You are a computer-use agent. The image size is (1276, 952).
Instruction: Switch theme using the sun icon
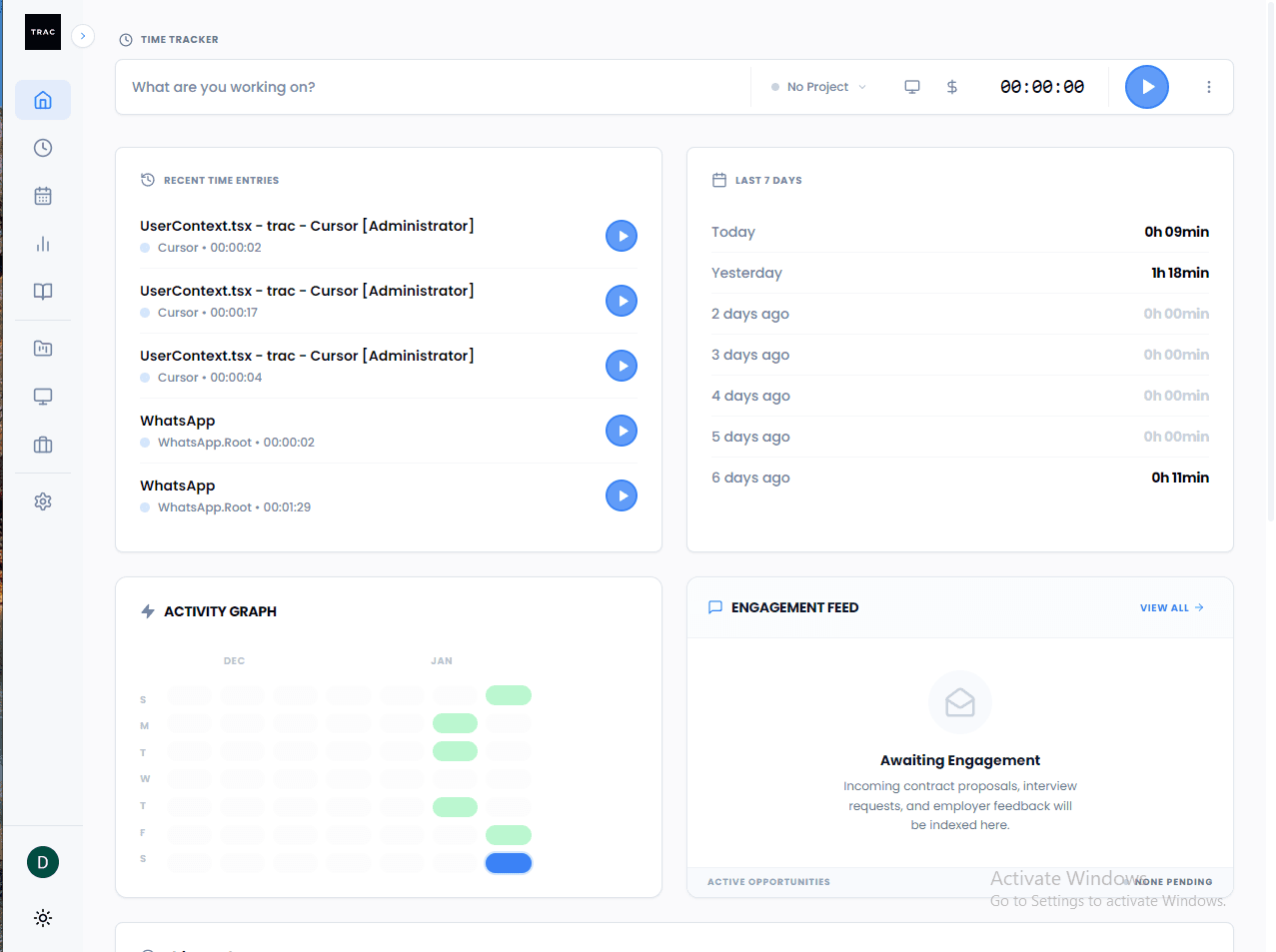43,917
